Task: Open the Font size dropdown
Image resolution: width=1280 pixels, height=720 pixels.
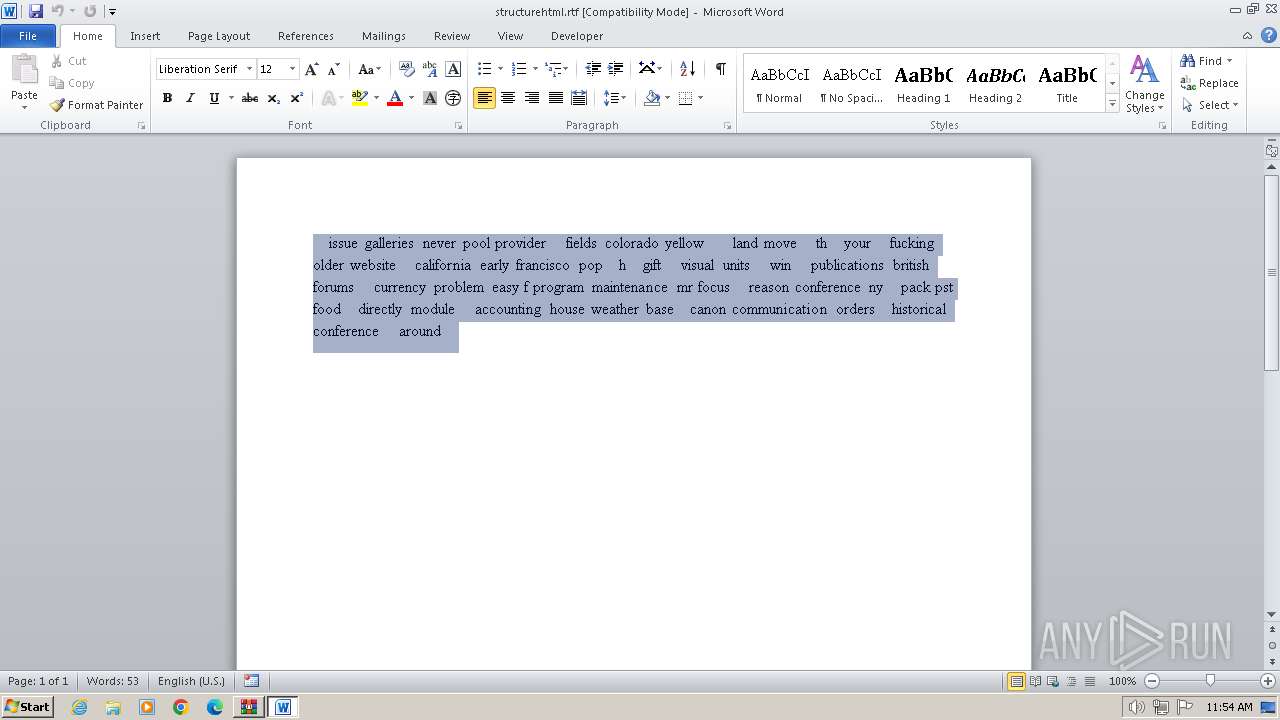Action: click(x=292, y=69)
